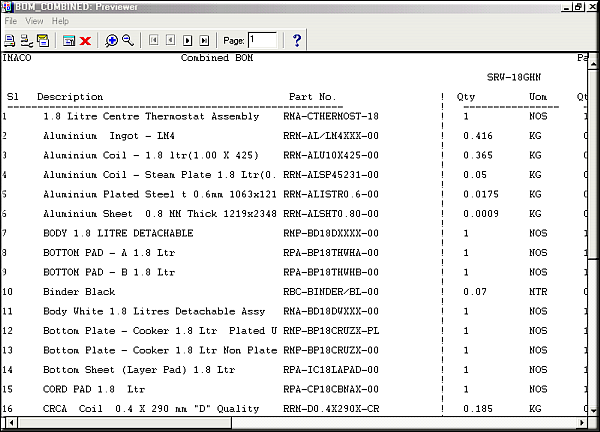Screen dimensions: 600x432
Task: Jump to the last page
Action: 204,40
